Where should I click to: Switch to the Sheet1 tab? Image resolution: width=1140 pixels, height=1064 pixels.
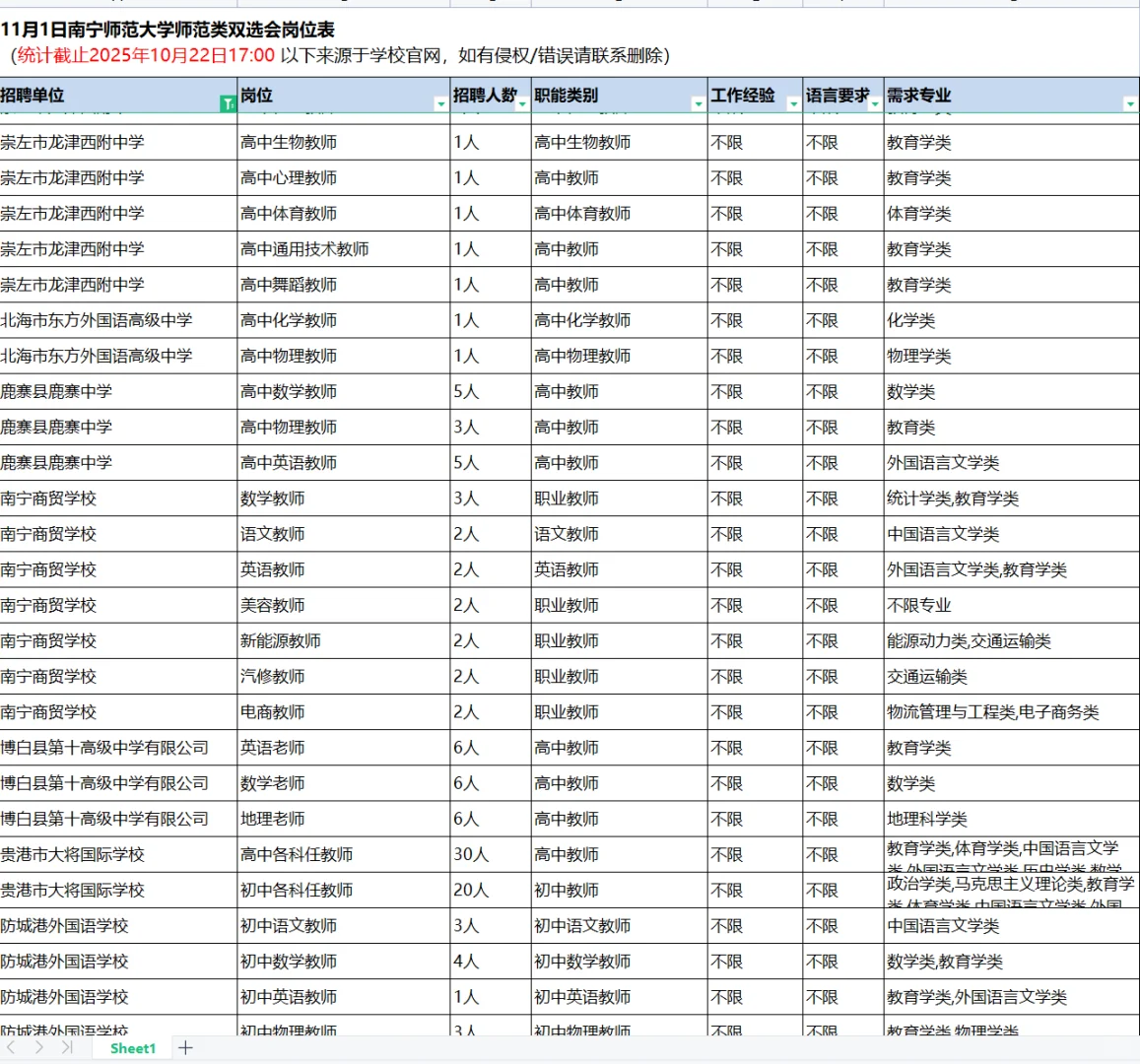pos(133,1048)
